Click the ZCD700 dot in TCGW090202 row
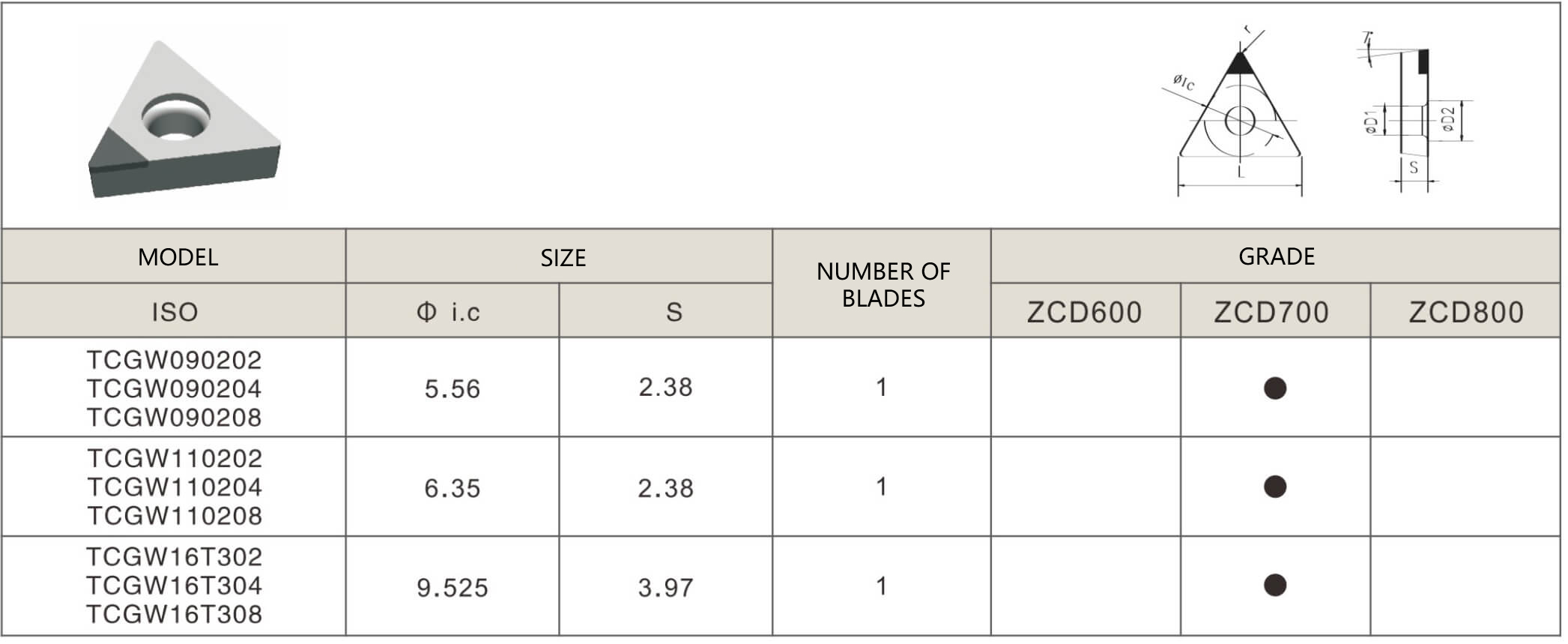1568x644 pixels. pos(1274,388)
